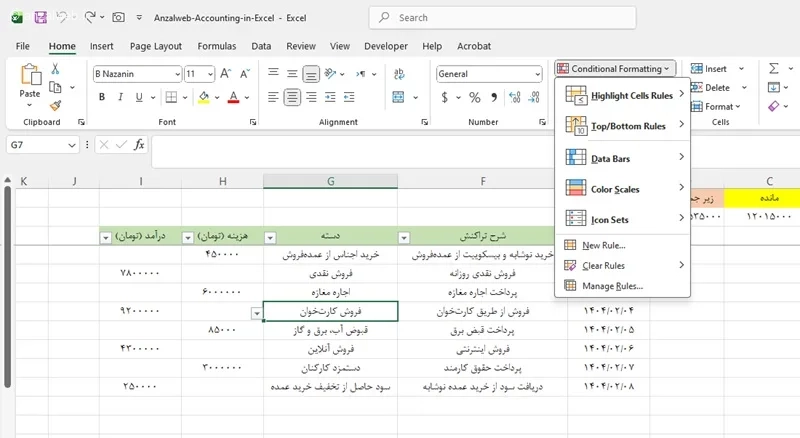Click the Paste clipboard icon

click(x=30, y=75)
